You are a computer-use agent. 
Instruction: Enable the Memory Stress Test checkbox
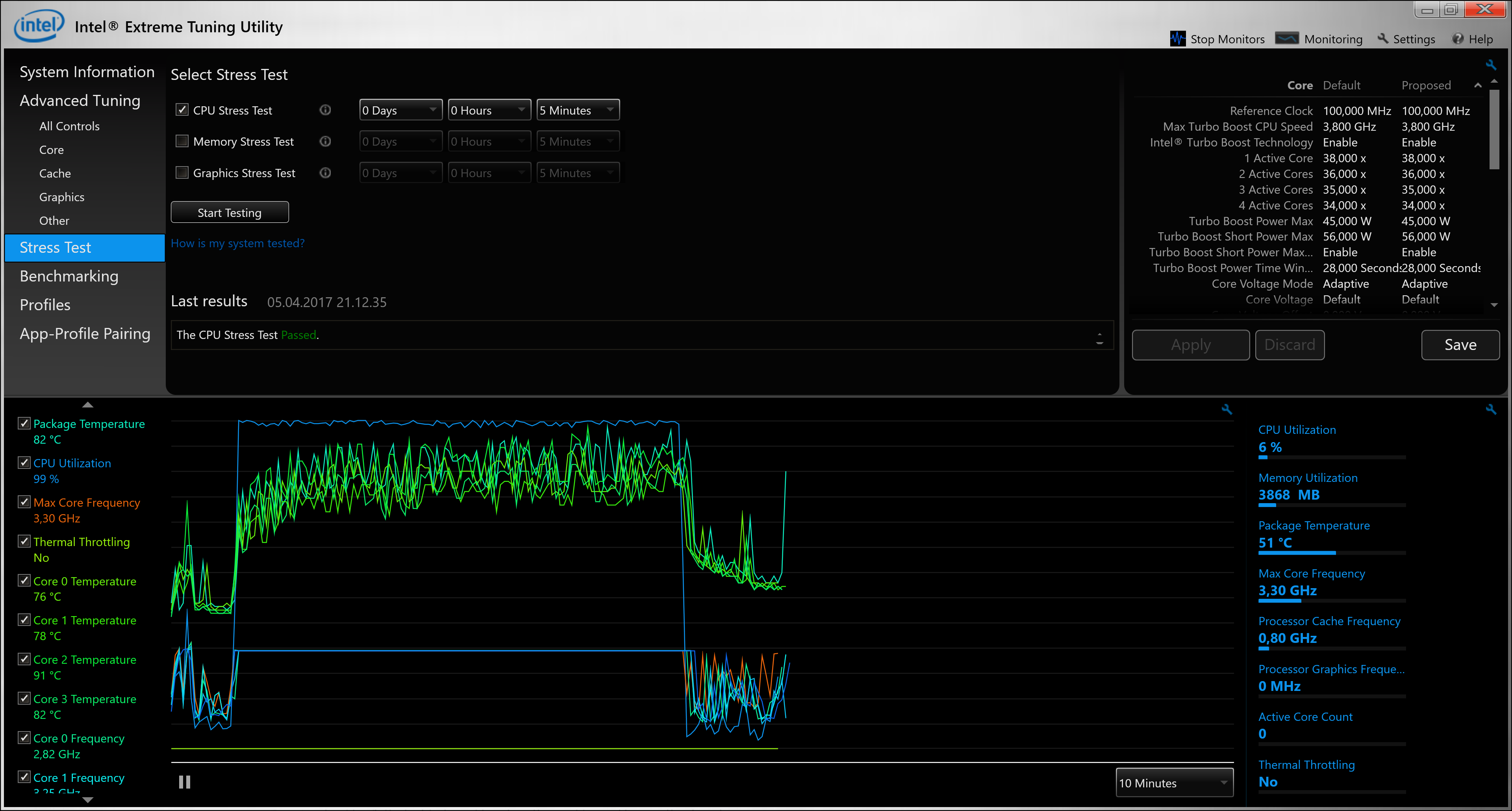tap(182, 141)
